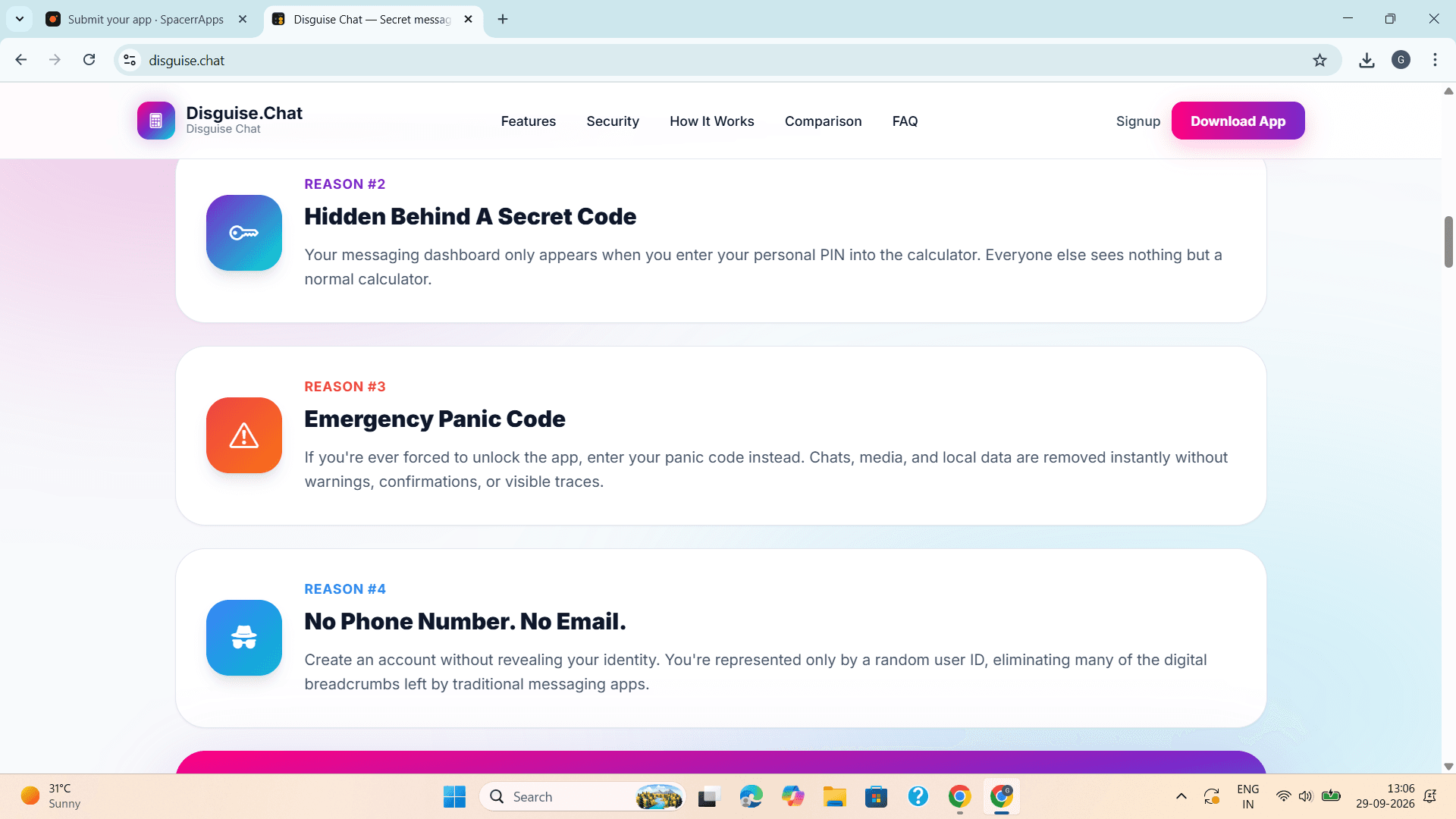Open the weather widget showing 31°C Sunny

point(52,796)
